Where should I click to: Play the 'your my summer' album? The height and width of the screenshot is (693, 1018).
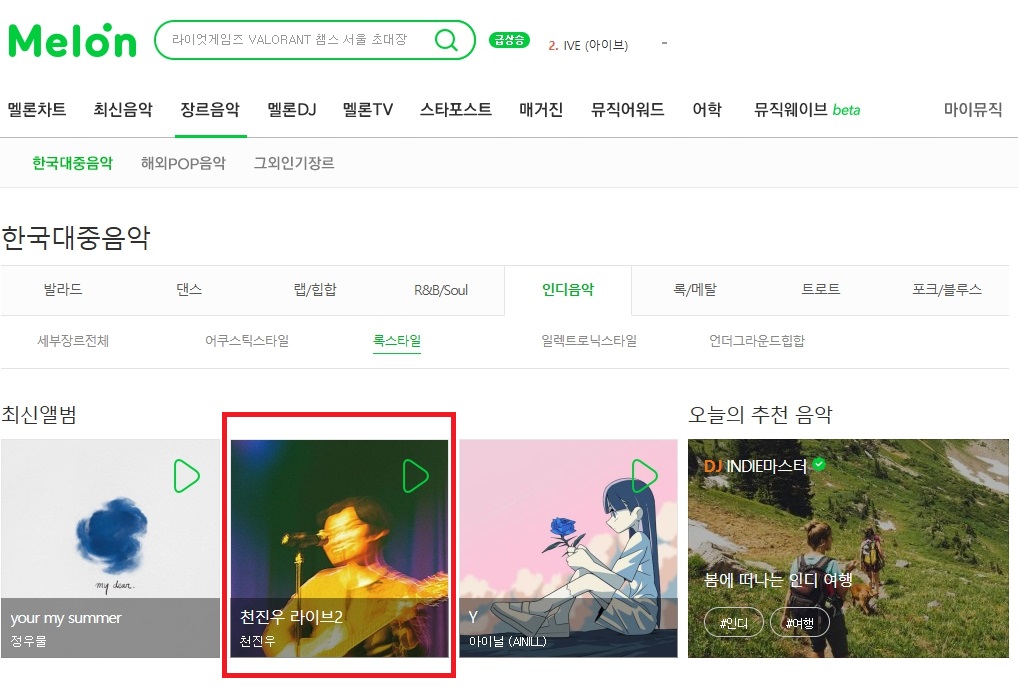click(186, 475)
